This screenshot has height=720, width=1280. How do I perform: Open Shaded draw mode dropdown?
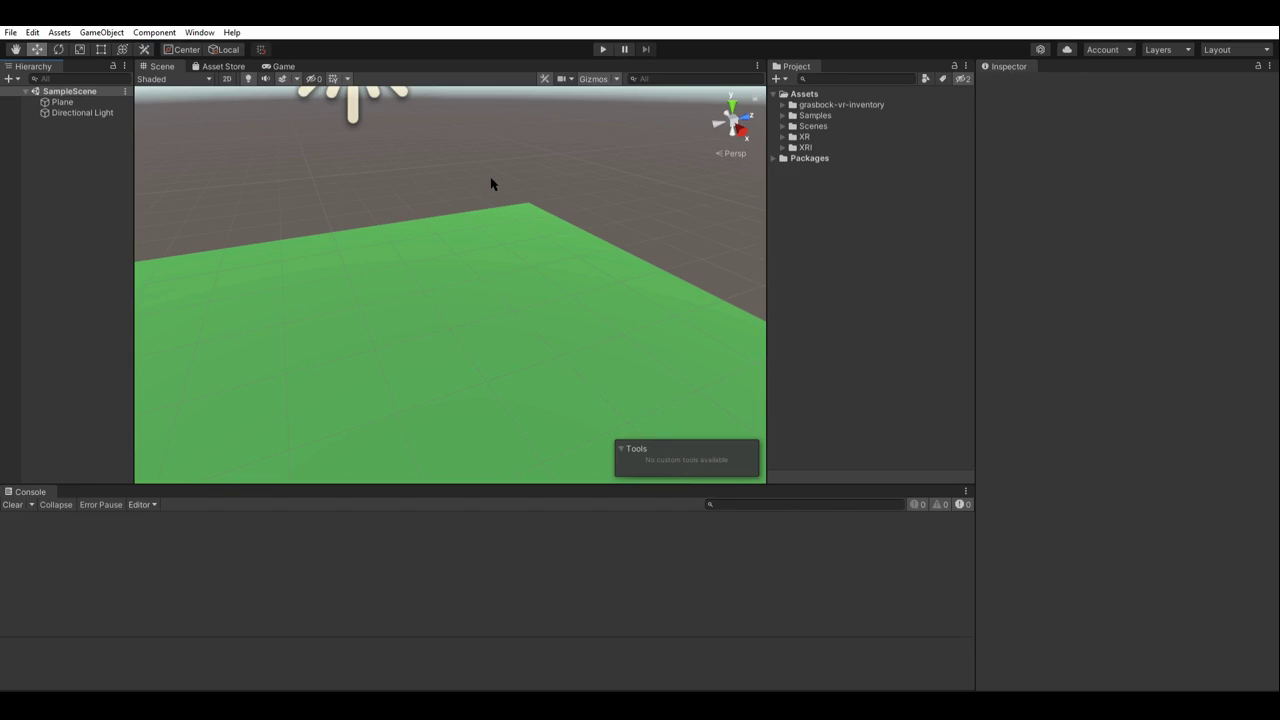pyautogui.click(x=175, y=79)
